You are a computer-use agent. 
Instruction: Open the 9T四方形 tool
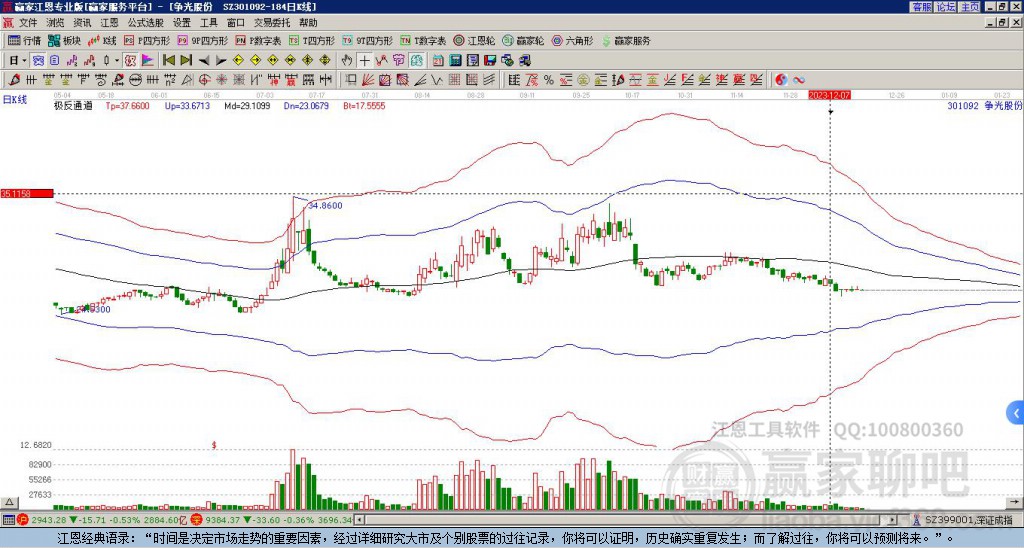pyautogui.click(x=367, y=40)
